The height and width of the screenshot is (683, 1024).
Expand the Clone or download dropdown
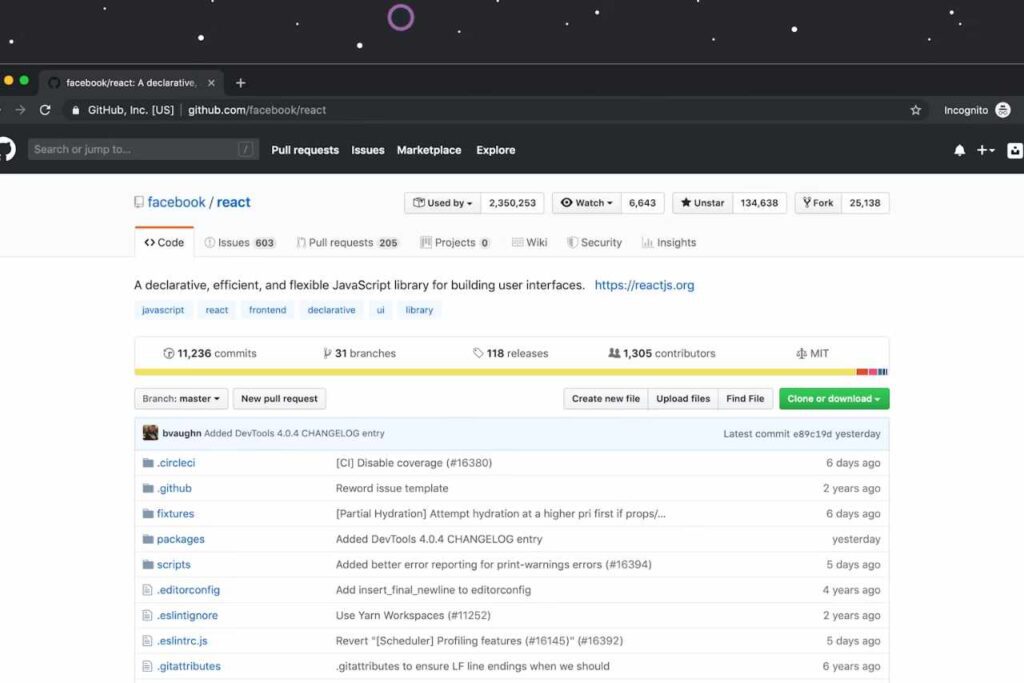click(833, 399)
